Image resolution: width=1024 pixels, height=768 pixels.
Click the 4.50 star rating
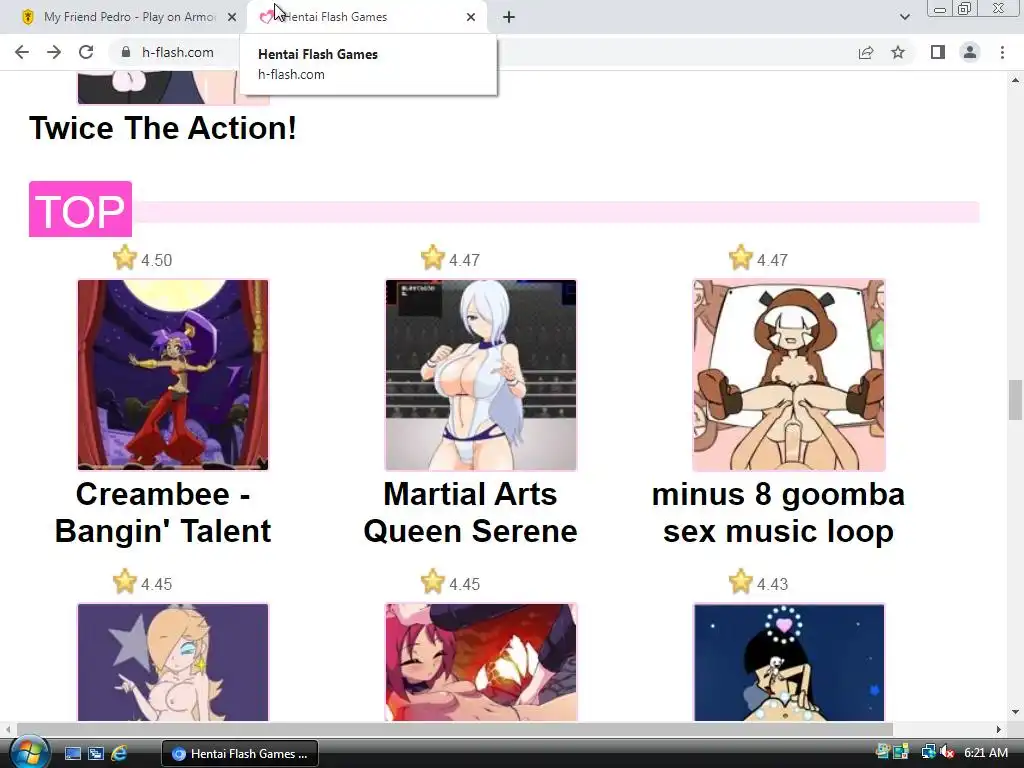[142, 259]
